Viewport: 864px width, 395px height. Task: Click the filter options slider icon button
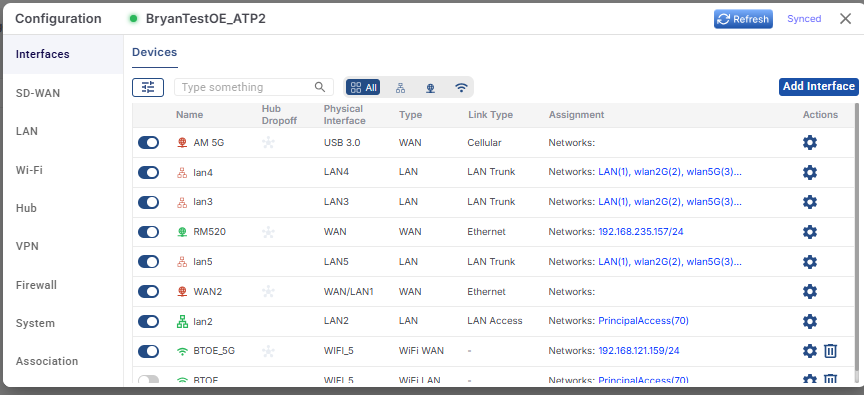coord(148,87)
